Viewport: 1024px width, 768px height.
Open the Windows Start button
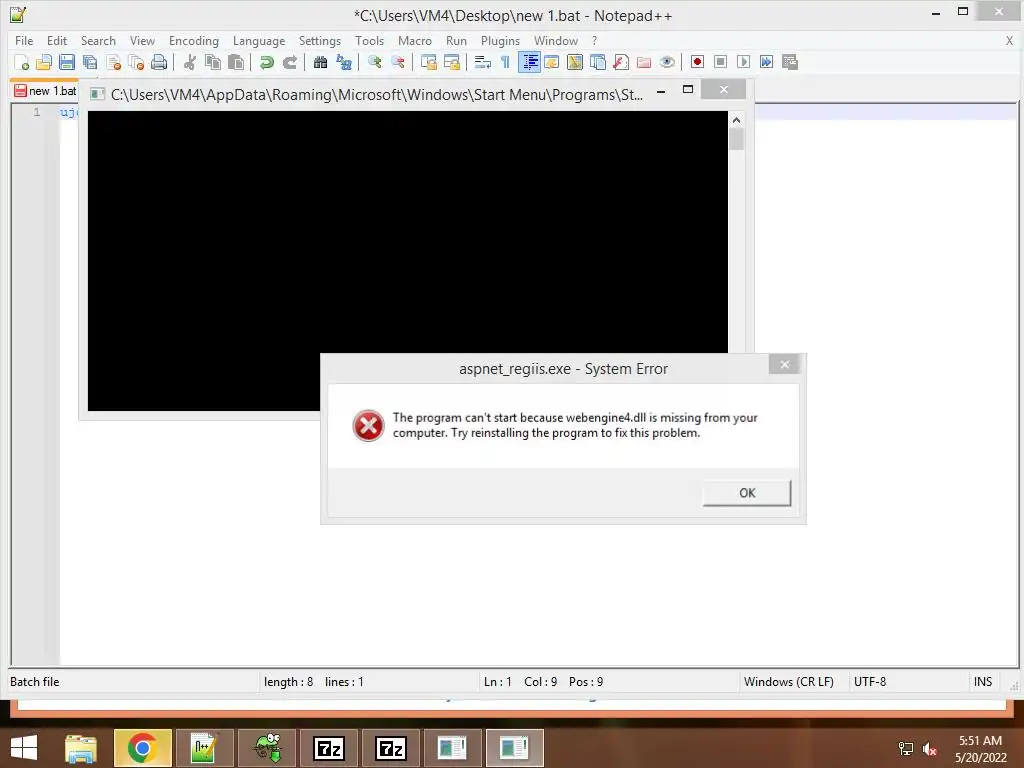24,748
